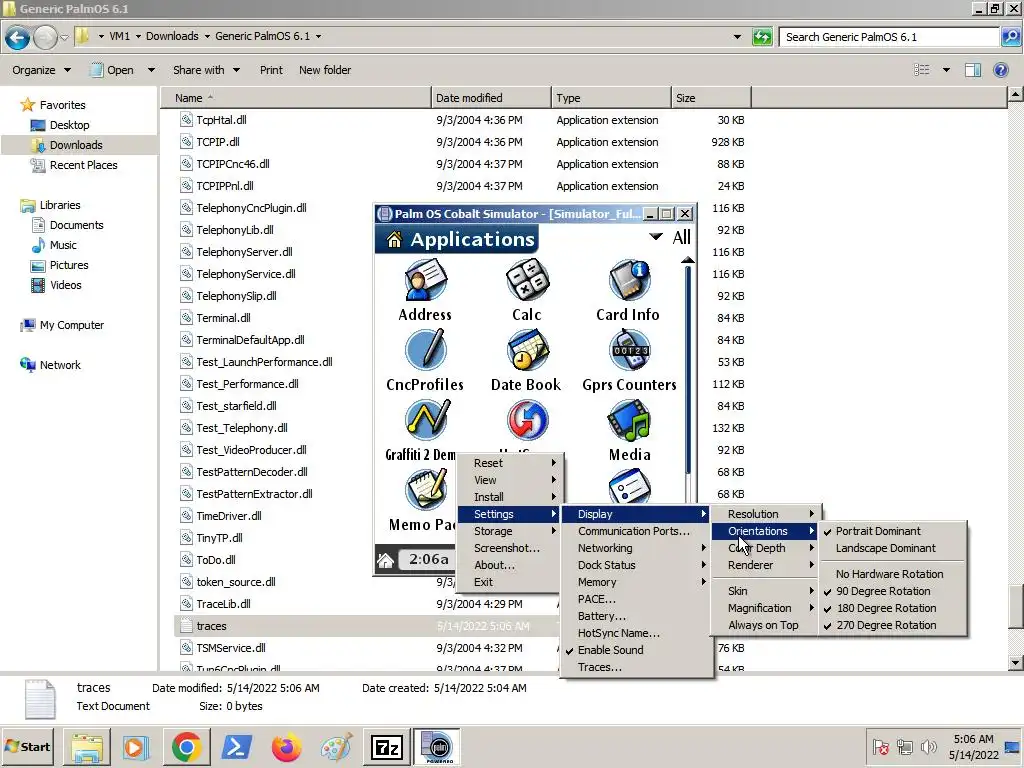Open Communication Ports... settings
Viewport: 1024px width, 768px height.
point(637,531)
